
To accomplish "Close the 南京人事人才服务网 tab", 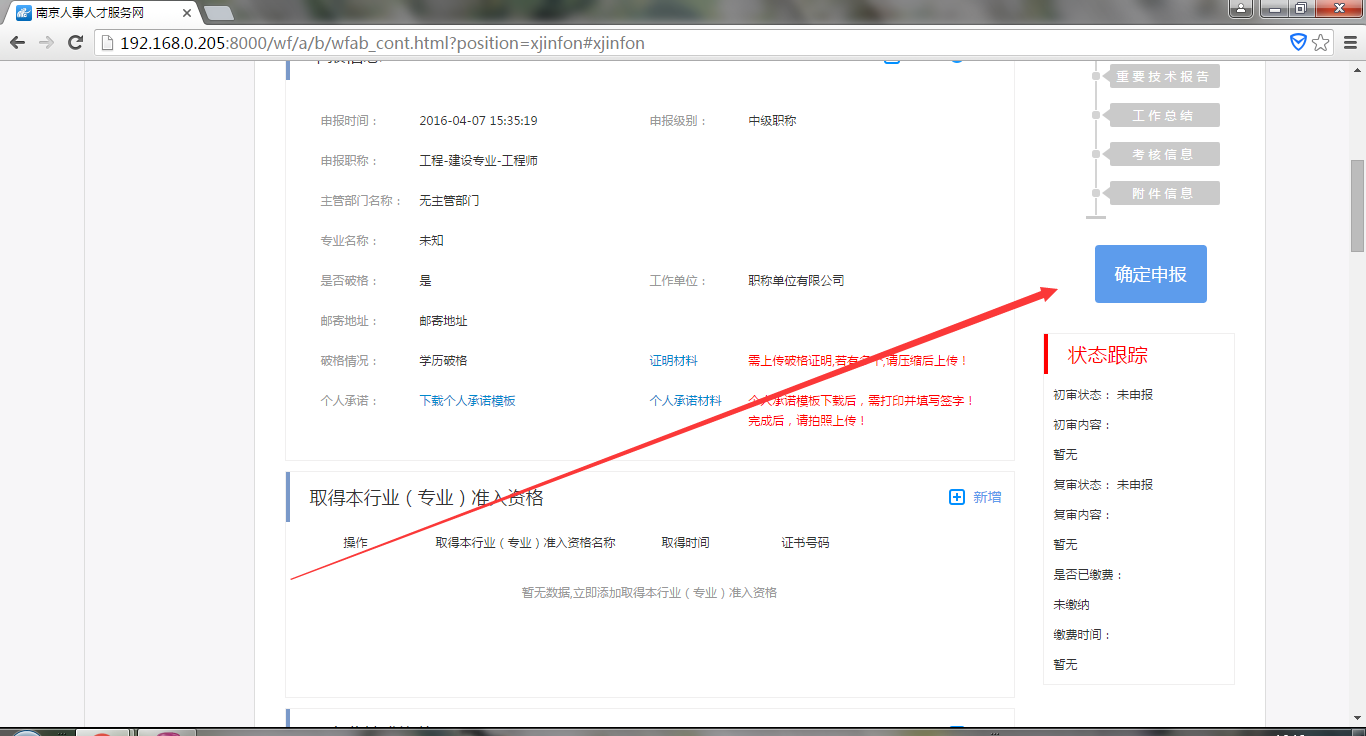I will click(187, 13).
